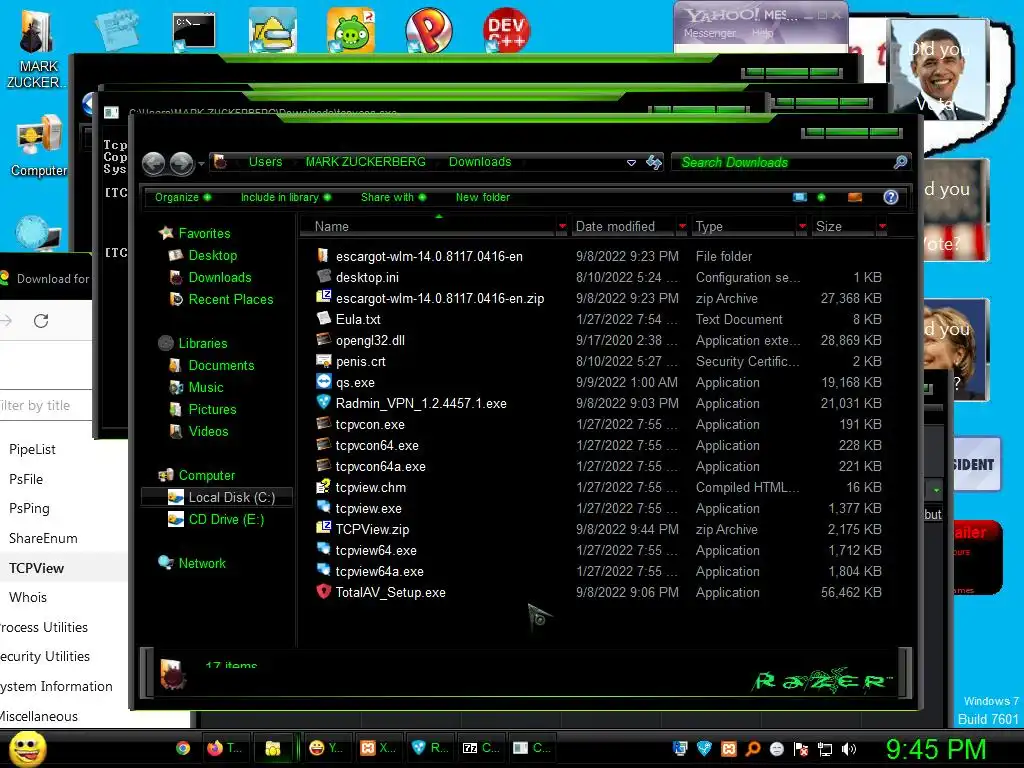Open the Share with menu
1024x768 pixels.
click(x=393, y=197)
